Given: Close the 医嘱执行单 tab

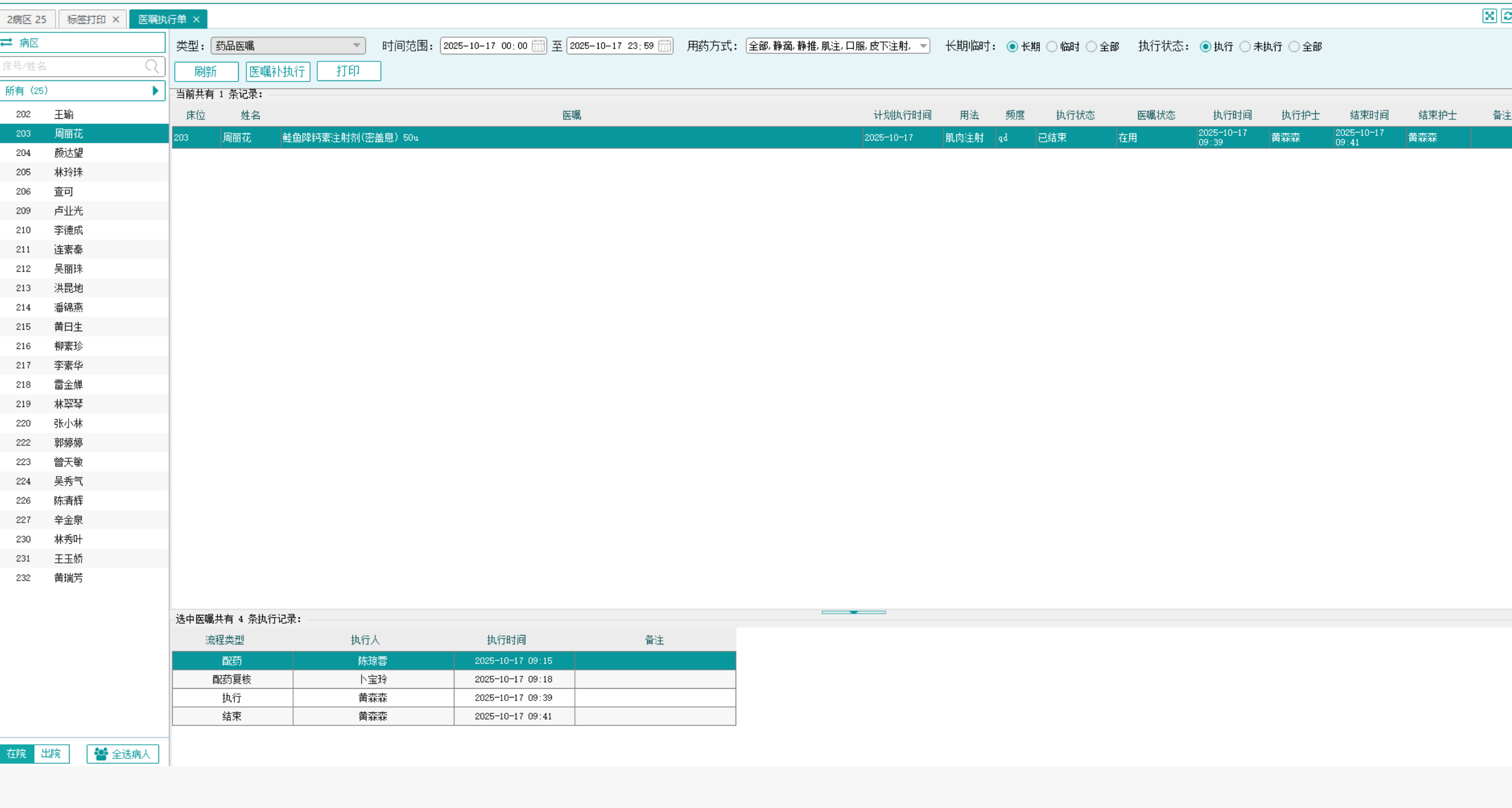Looking at the screenshot, I should [197, 19].
